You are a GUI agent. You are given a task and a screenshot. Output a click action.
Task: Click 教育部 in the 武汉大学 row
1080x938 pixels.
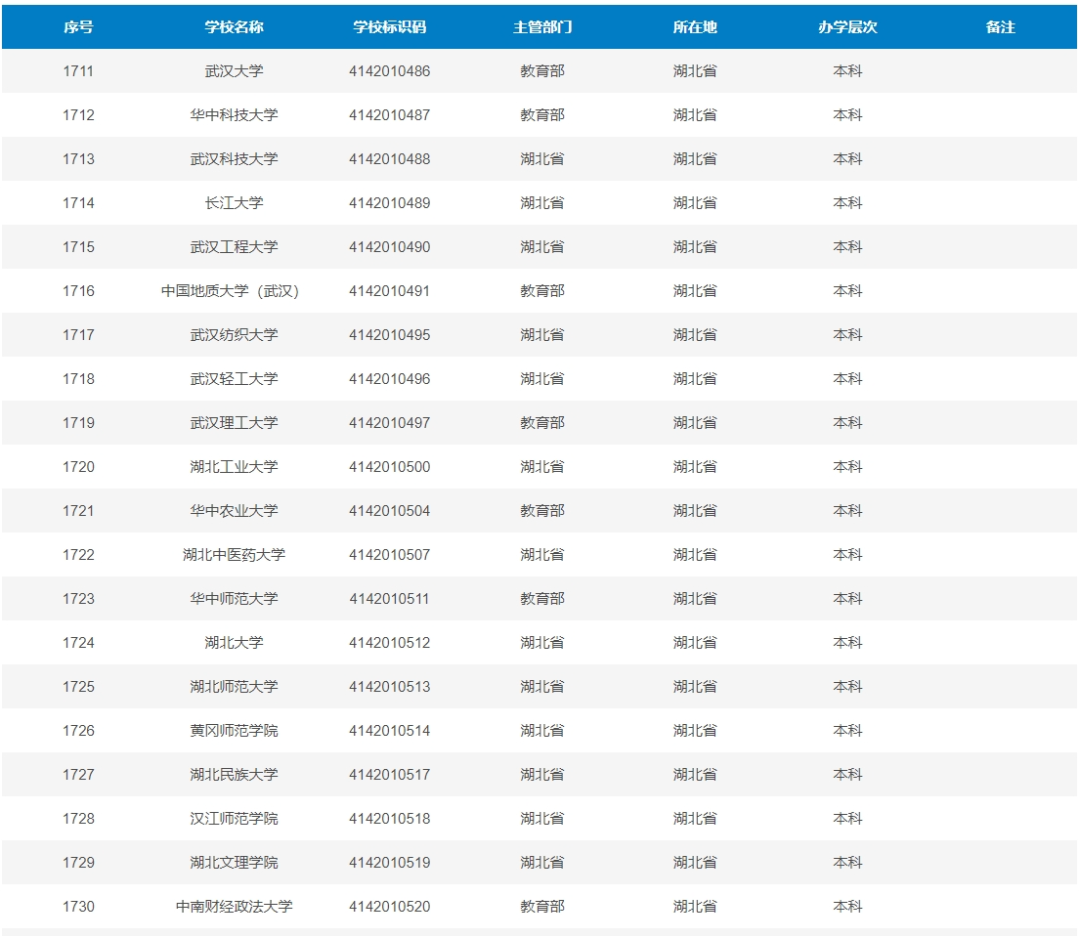(x=542, y=71)
